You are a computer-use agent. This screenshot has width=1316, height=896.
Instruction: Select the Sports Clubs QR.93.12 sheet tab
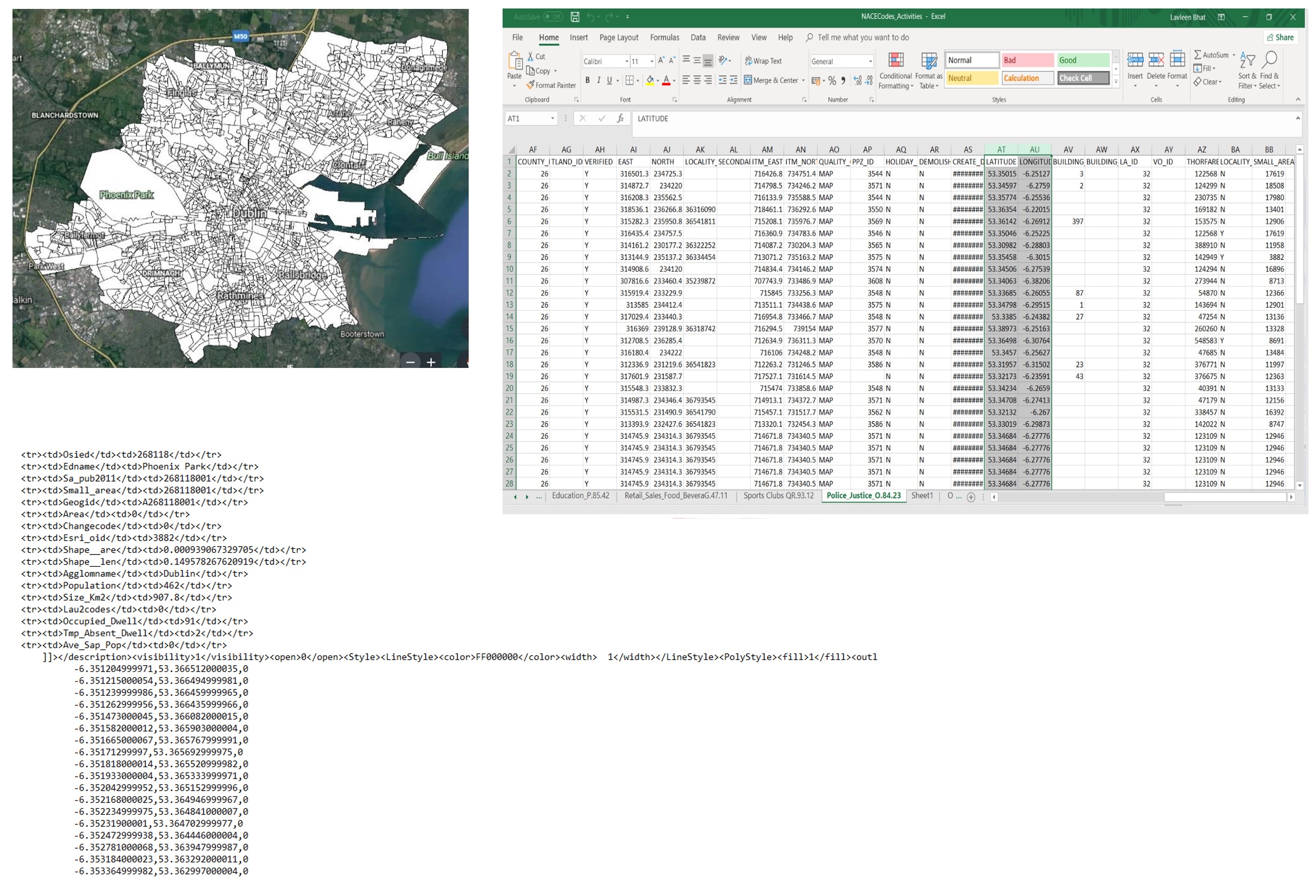(x=778, y=495)
